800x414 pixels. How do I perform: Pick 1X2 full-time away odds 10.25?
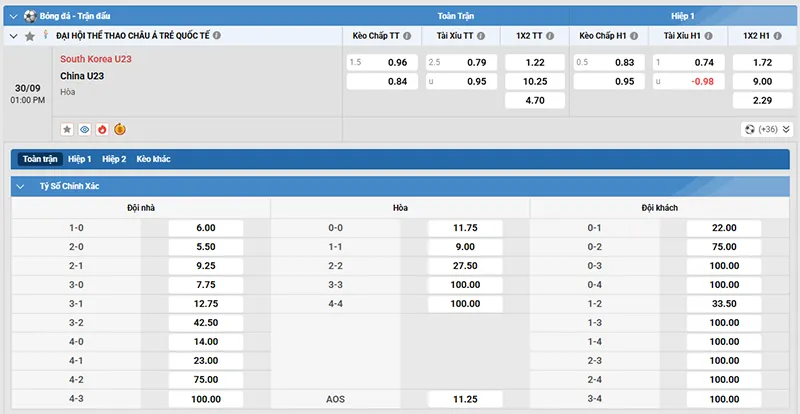pos(535,82)
